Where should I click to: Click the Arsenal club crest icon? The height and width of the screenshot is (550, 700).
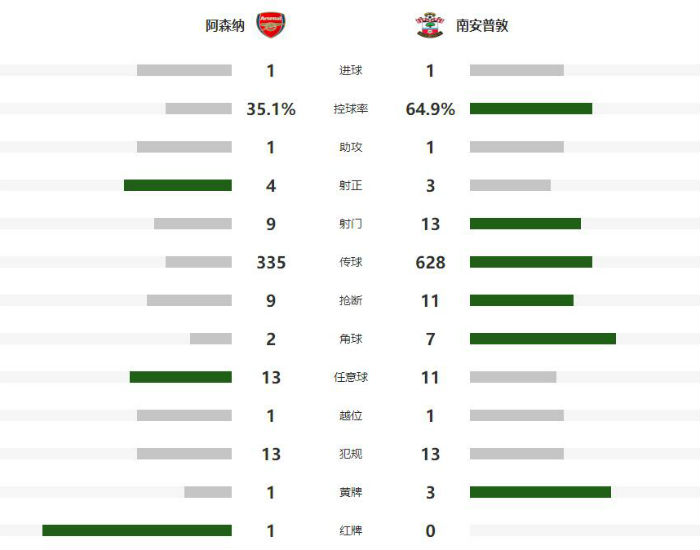[271, 25]
